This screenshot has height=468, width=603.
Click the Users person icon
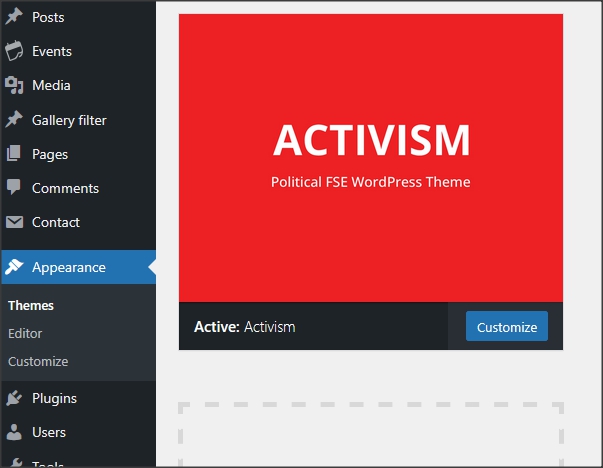(14, 432)
